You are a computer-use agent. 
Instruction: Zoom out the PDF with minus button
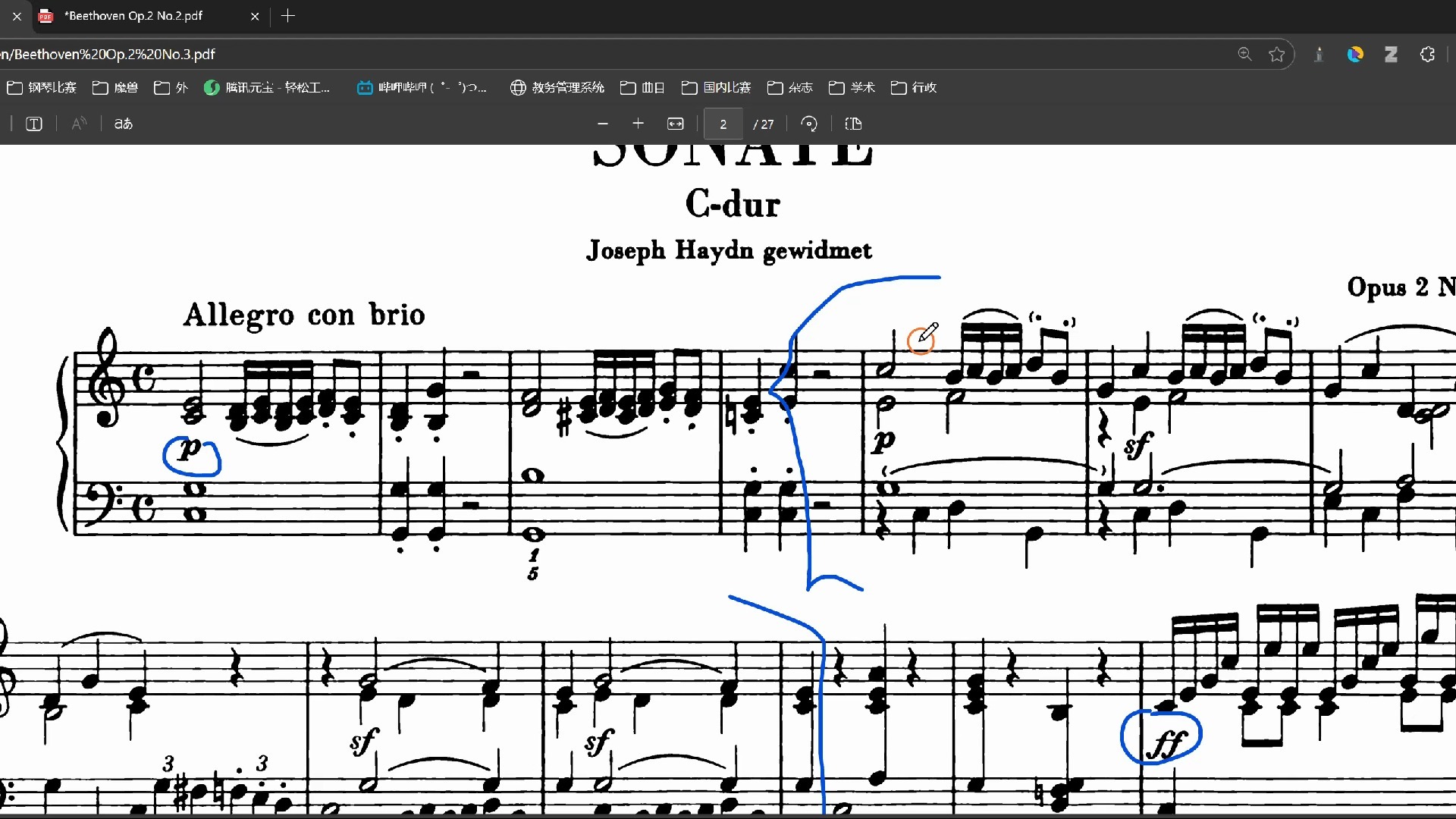click(603, 124)
